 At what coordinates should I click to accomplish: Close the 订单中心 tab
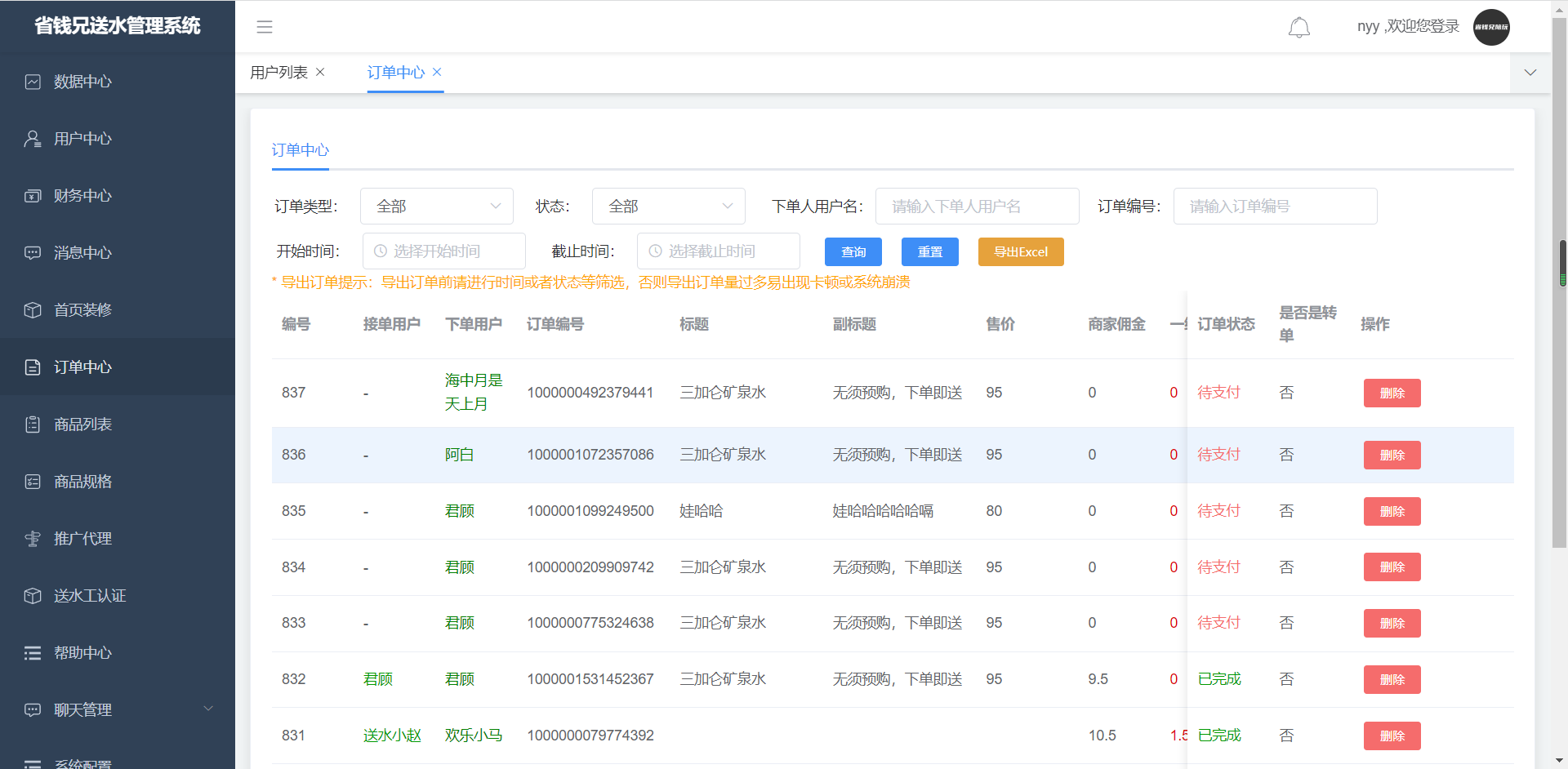coord(437,72)
